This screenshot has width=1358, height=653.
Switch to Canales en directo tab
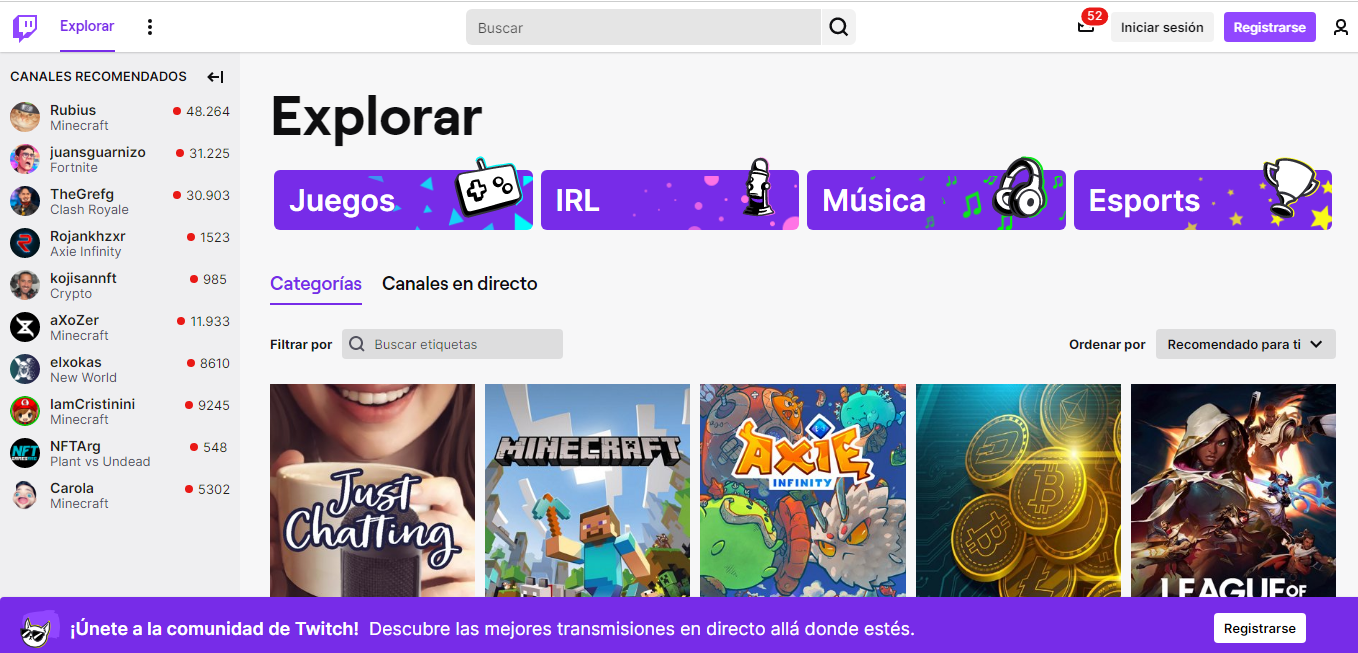460,284
